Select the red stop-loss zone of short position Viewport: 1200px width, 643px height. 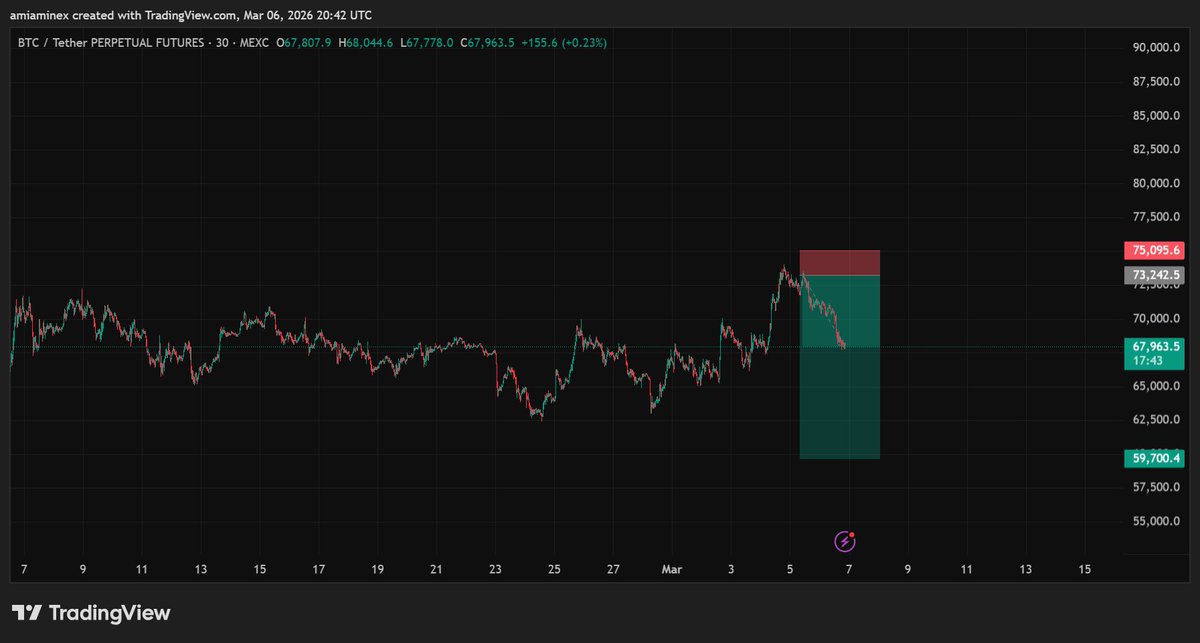point(840,262)
